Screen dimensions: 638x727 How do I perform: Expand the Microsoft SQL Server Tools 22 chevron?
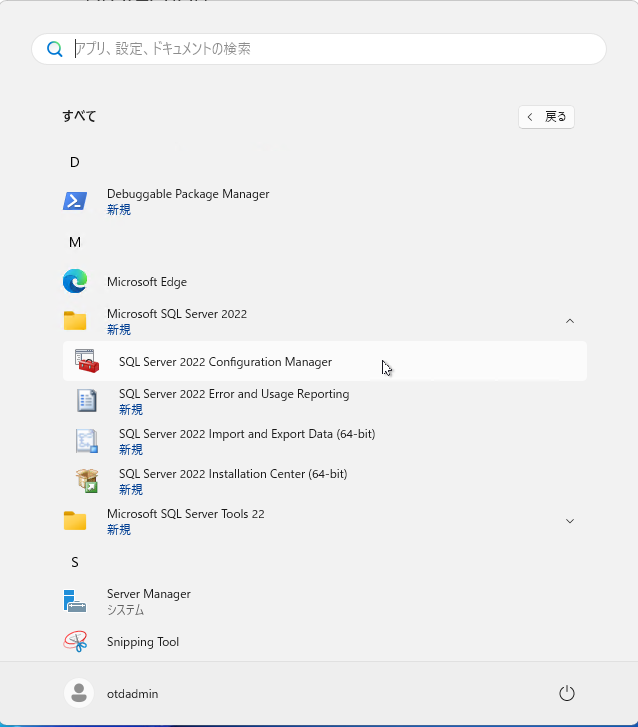[x=570, y=521]
